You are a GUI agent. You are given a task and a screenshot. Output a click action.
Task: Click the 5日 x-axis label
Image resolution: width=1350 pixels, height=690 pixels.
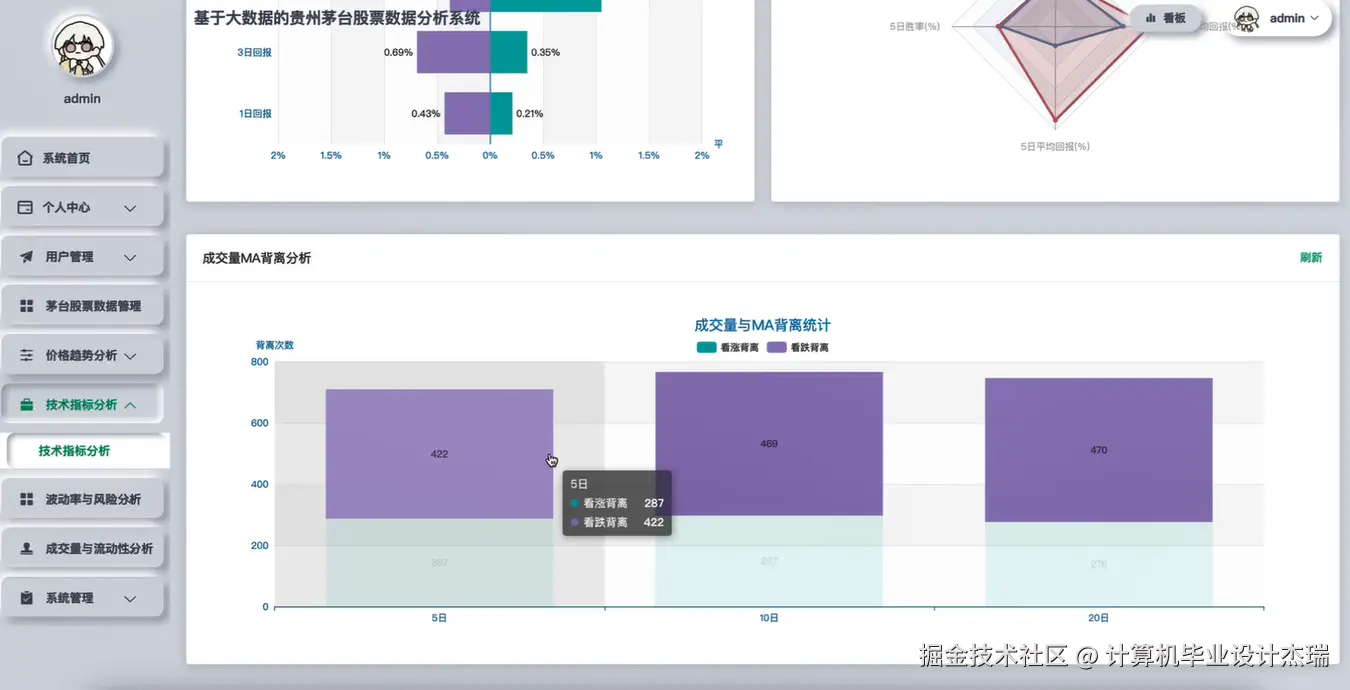coord(439,618)
